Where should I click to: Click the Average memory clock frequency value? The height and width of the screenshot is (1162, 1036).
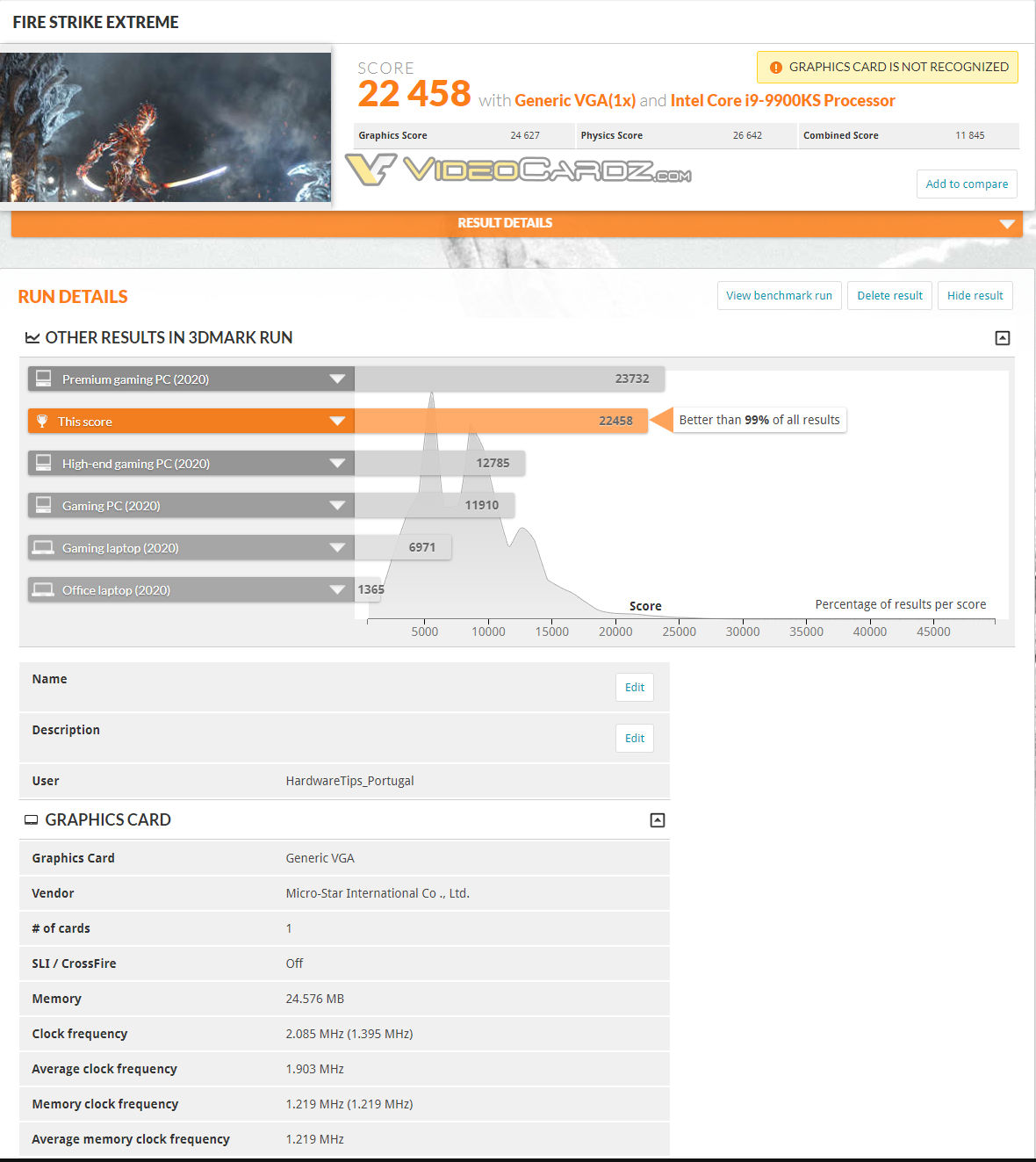[x=314, y=1139]
